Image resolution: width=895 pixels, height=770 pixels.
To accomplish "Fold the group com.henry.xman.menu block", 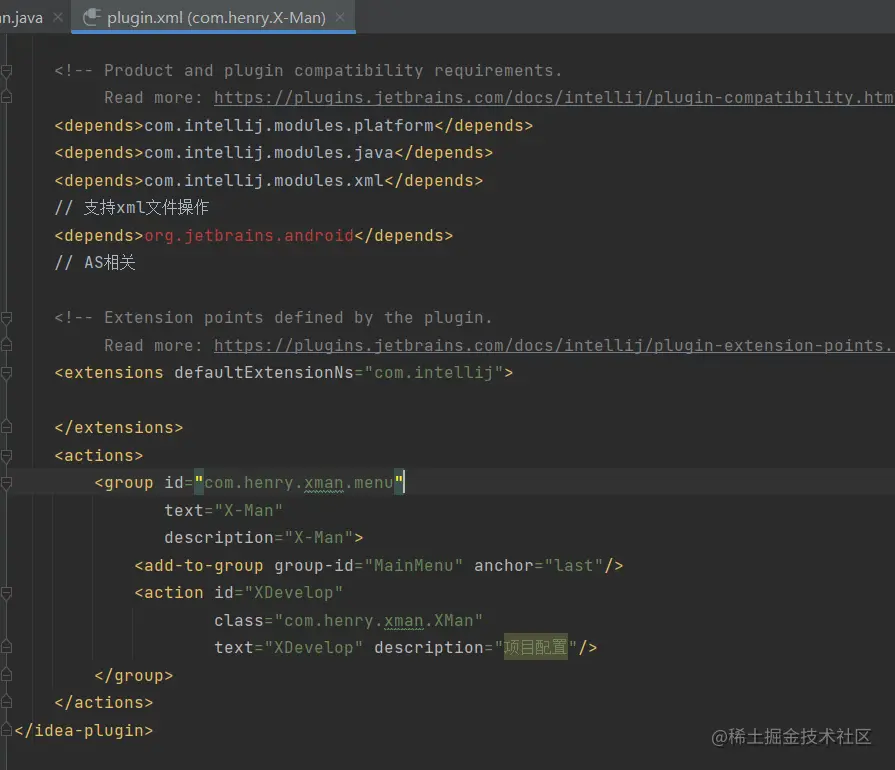I will coord(6,483).
